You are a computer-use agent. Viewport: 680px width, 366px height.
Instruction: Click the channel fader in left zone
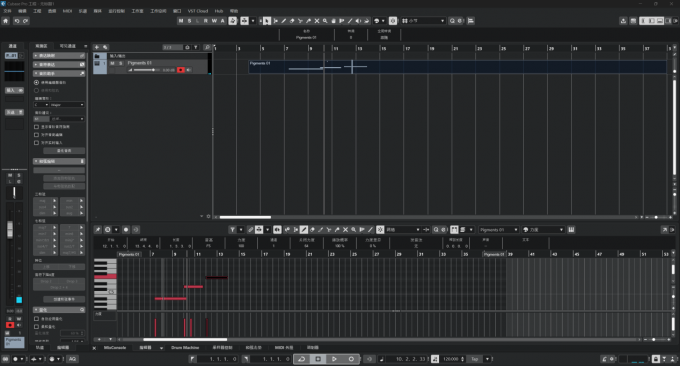(x=10, y=230)
